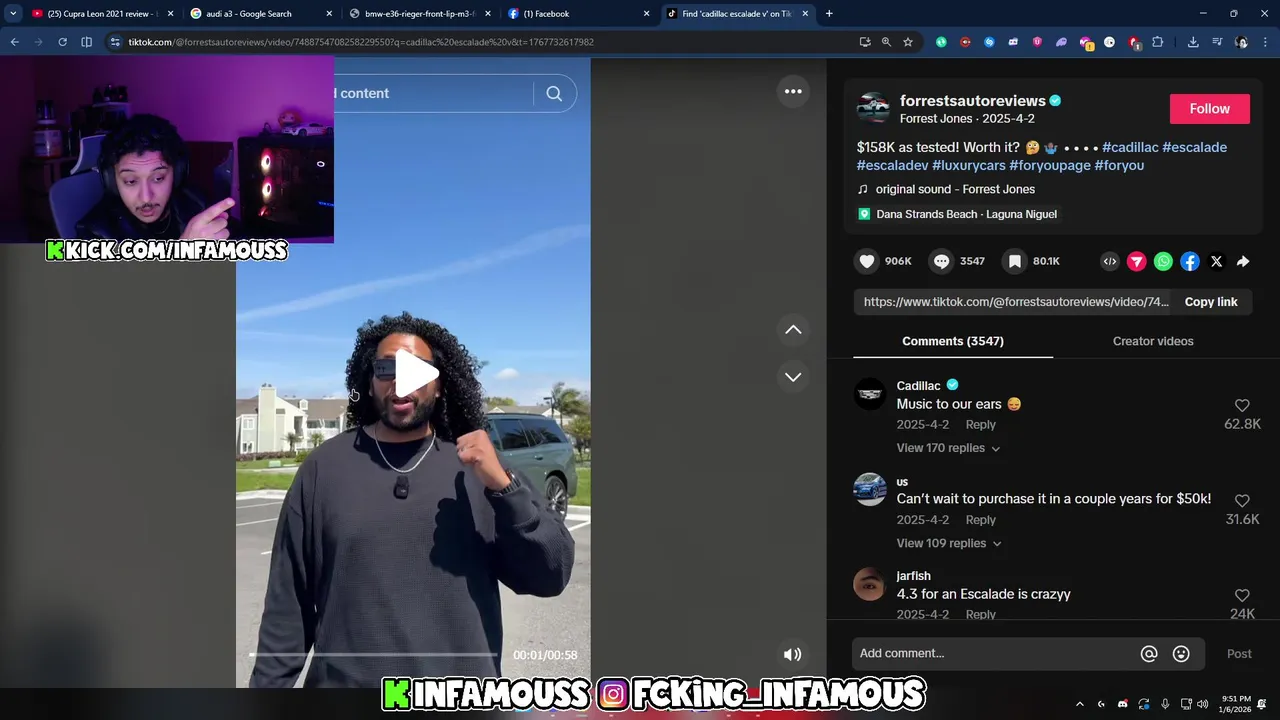The width and height of the screenshot is (1280, 720).
Task: Reply to Cadillac's comment
Action: (x=980, y=425)
